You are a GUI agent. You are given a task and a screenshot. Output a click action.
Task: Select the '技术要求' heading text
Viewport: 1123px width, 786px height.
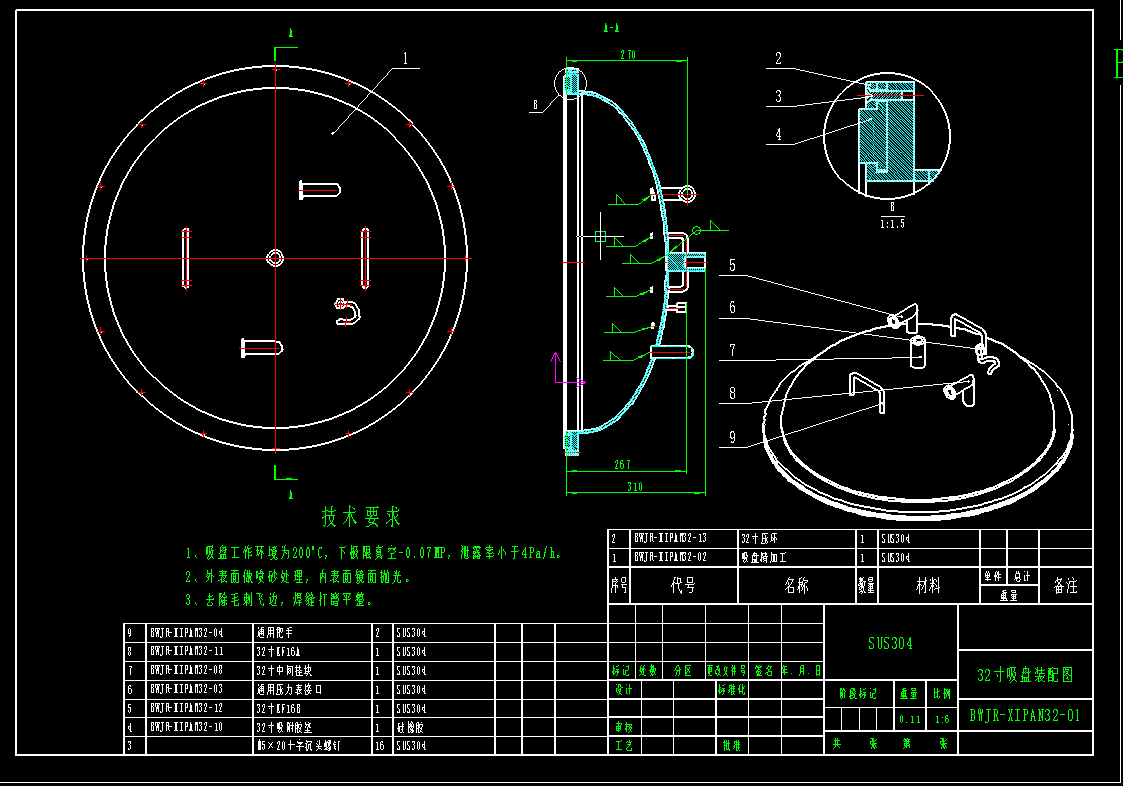(361, 517)
